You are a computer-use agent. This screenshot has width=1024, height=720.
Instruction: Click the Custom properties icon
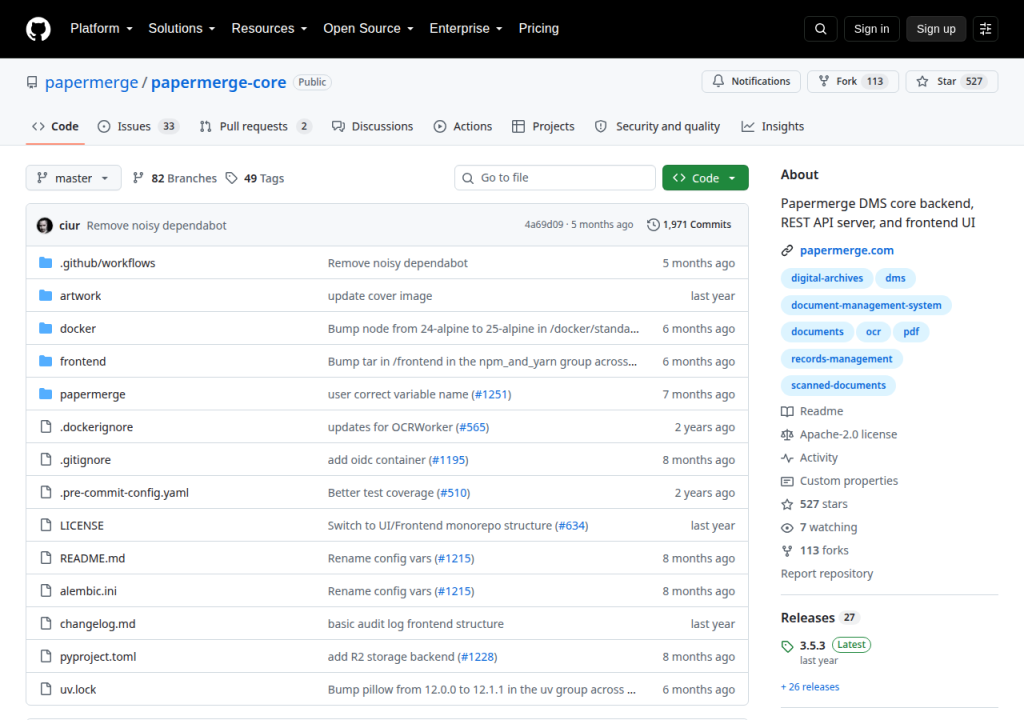[787, 481]
